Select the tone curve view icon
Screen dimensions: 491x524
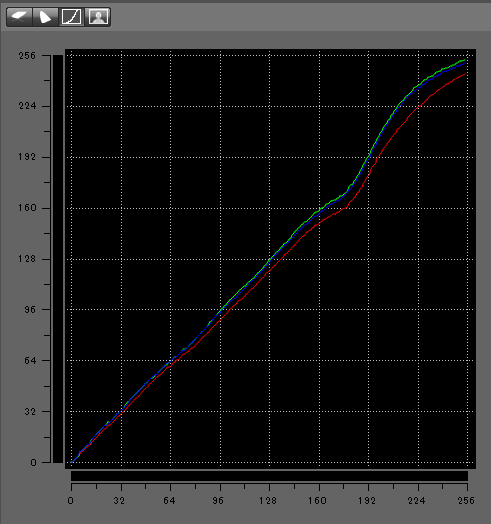point(72,17)
